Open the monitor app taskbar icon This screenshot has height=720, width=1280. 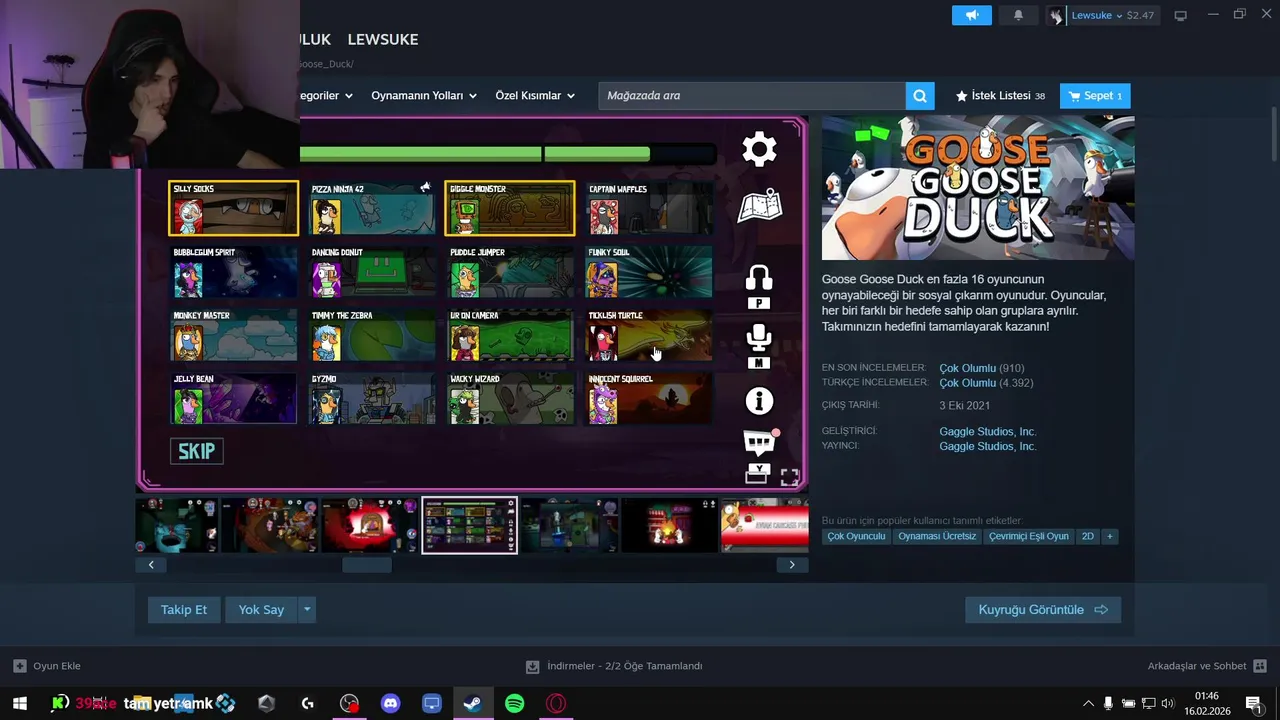pyautogui.click(x=432, y=704)
